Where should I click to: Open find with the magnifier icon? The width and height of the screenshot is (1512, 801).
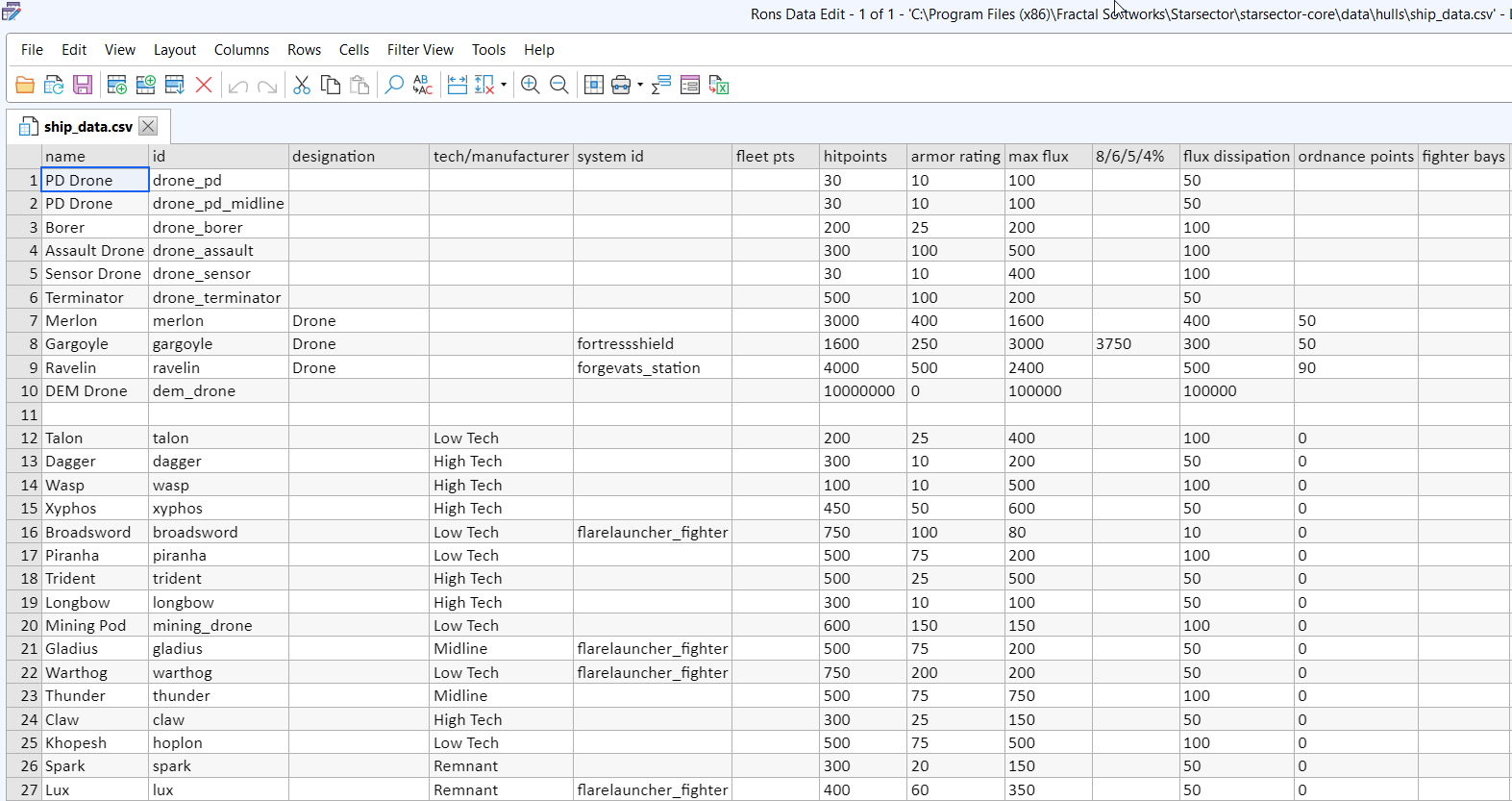[394, 86]
